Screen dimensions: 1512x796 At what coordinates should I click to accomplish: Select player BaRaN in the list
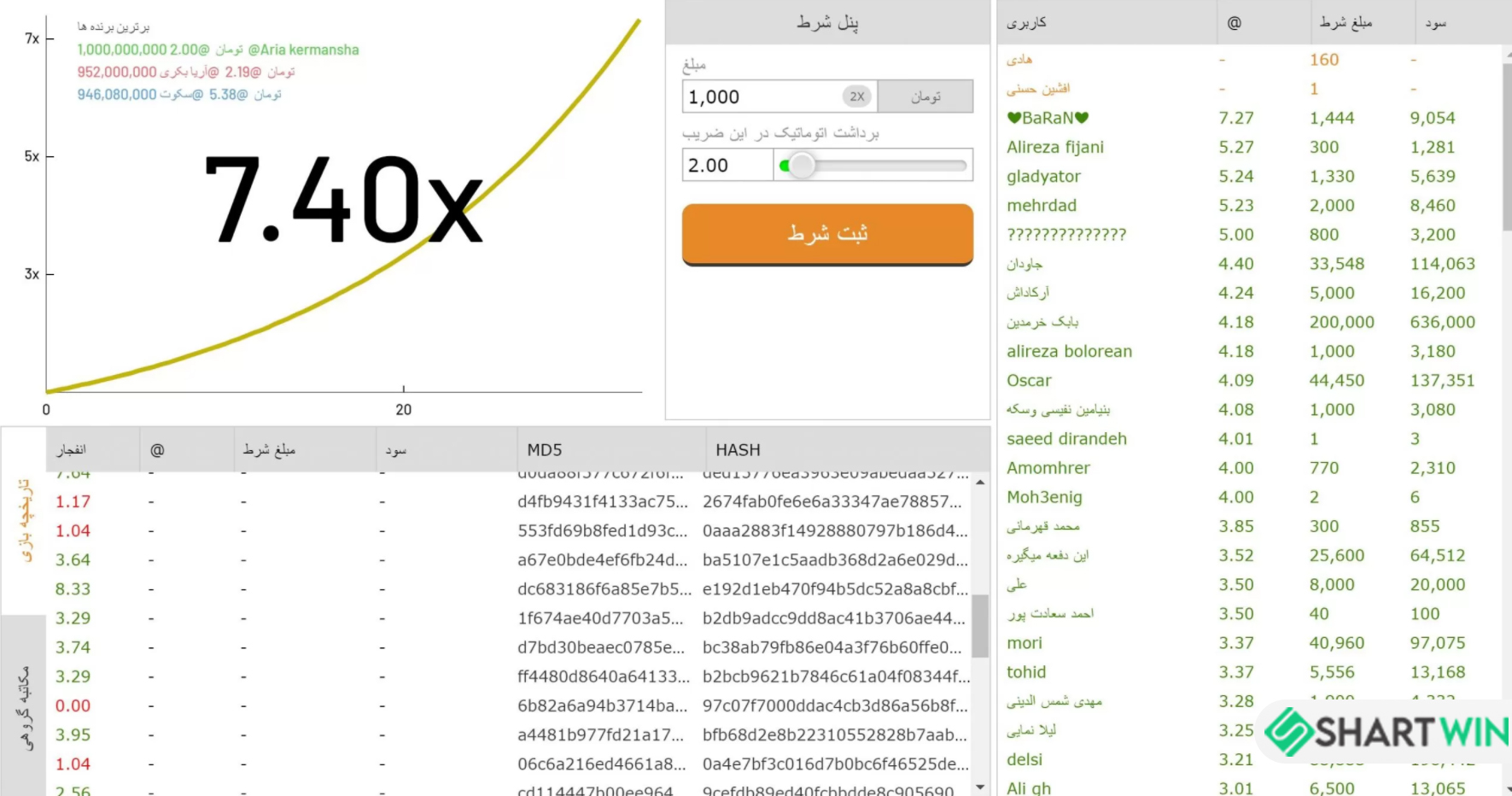click(1048, 118)
